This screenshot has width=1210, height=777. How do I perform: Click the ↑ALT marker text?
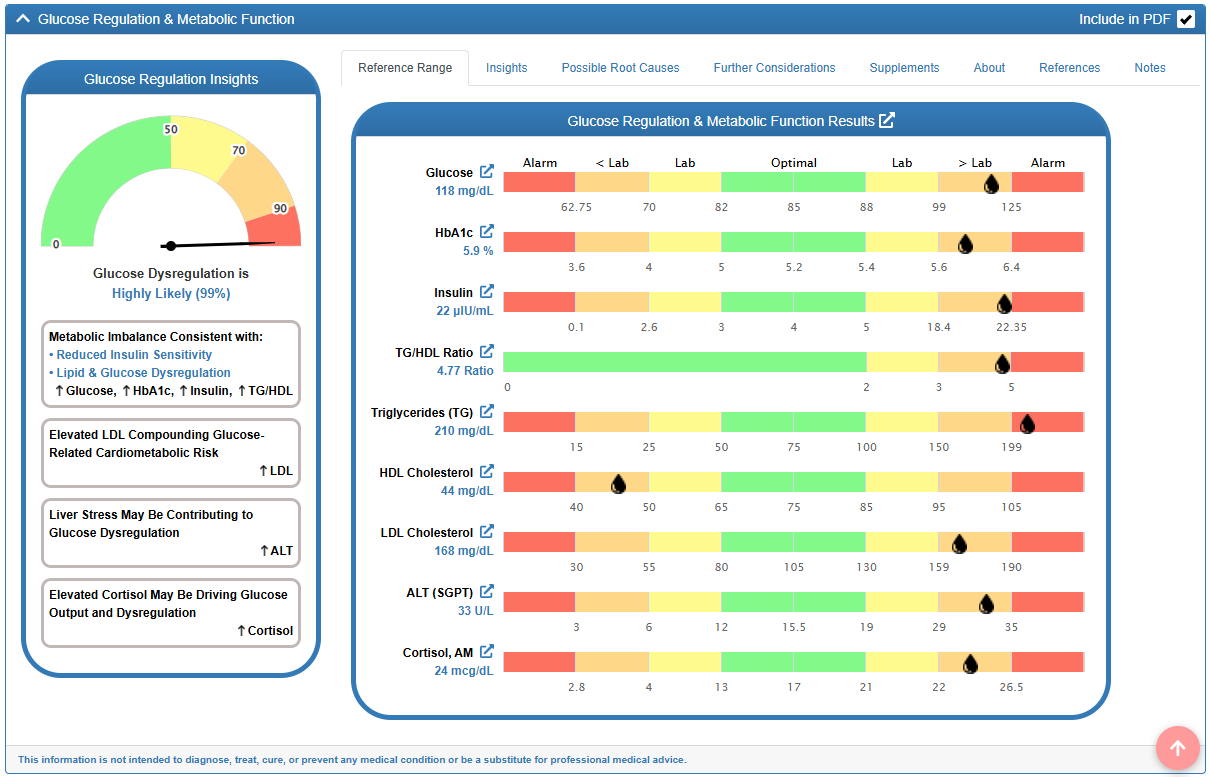(x=276, y=551)
